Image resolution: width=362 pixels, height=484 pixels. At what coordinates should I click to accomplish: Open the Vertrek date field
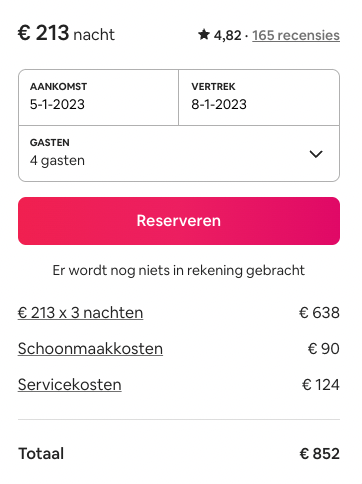259,97
